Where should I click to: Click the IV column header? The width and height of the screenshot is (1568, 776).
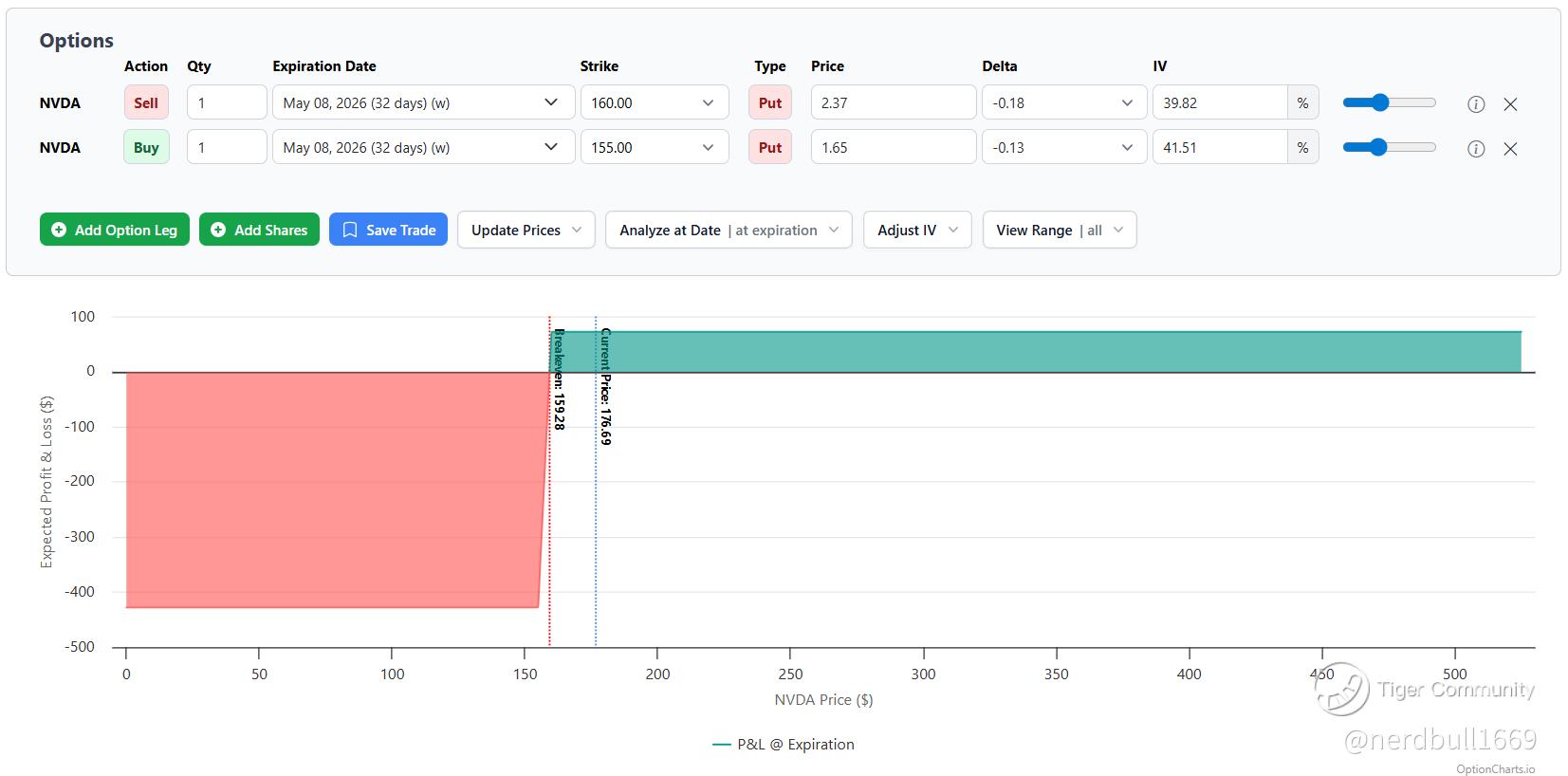tap(1160, 66)
